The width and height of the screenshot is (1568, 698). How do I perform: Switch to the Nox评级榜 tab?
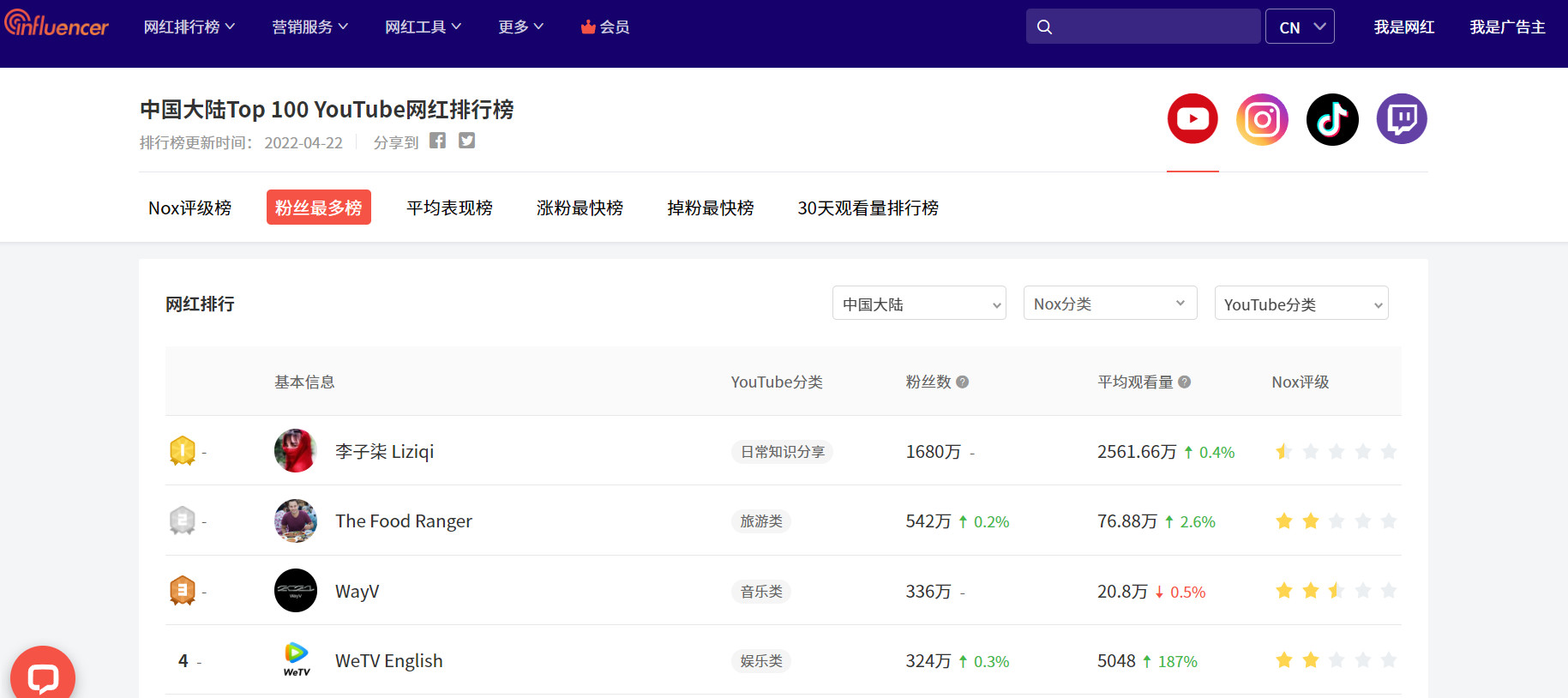coord(189,208)
